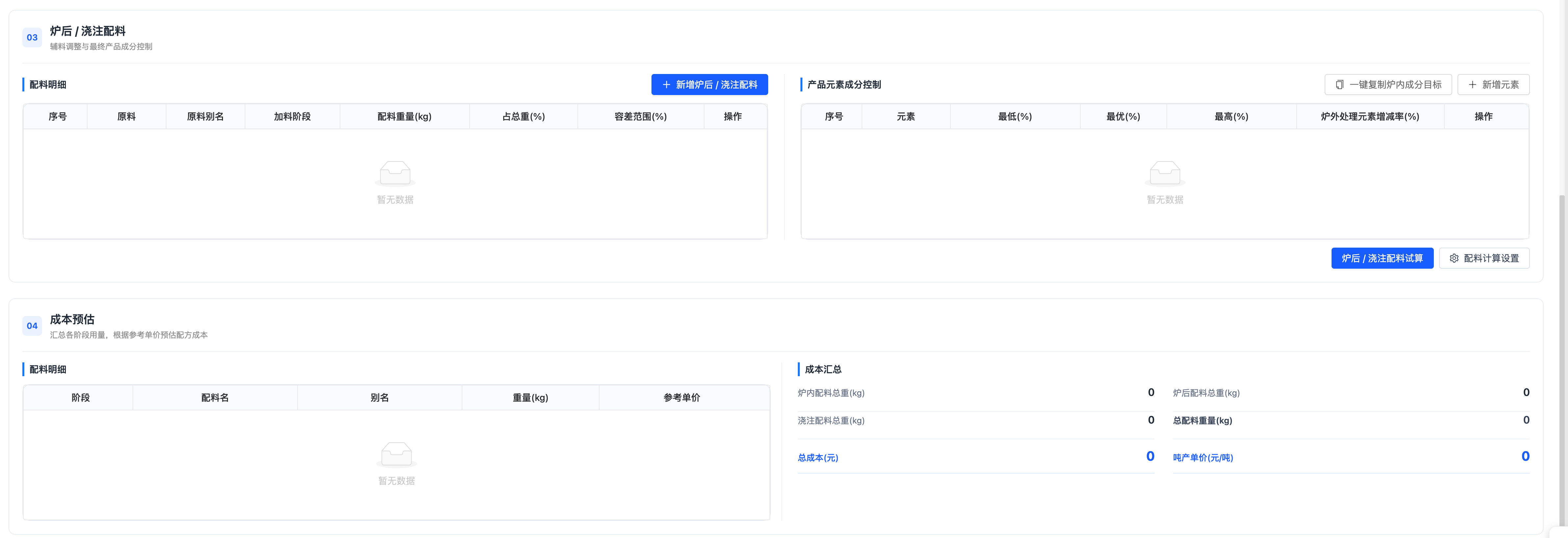Click 吨产单价(元/吨) label
Image resolution: width=1568 pixels, height=538 pixels.
(x=1203, y=458)
